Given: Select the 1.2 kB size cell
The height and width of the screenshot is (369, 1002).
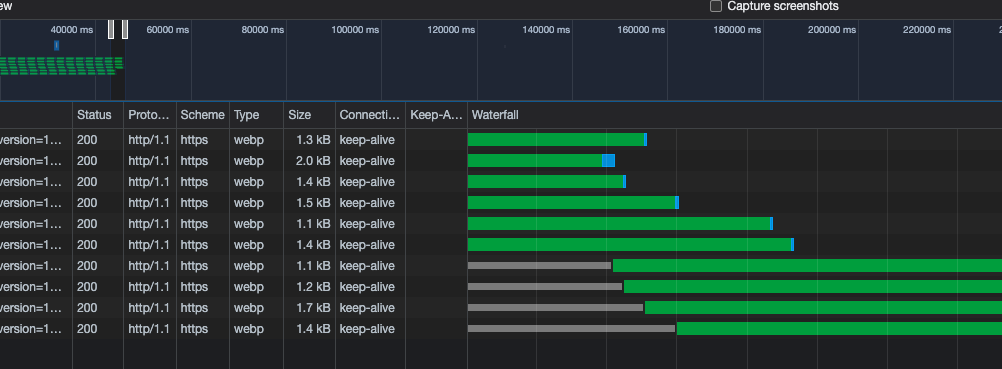Looking at the screenshot, I should coord(309,287).
